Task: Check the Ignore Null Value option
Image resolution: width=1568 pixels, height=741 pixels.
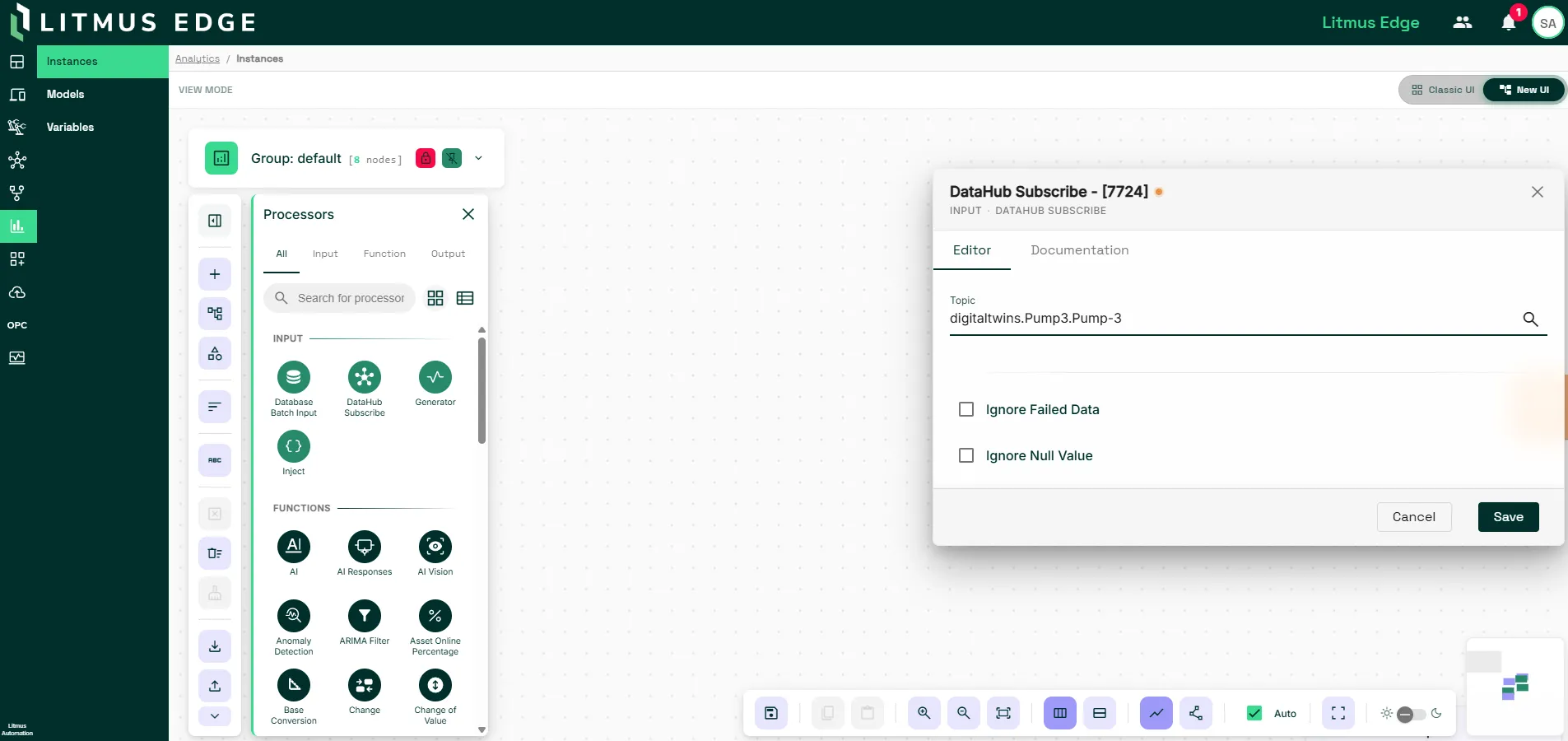Action: point(966,455)
